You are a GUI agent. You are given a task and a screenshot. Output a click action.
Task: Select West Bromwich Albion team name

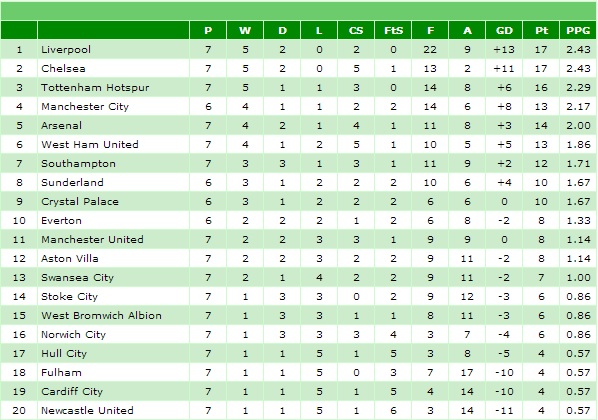click(101, 315)
